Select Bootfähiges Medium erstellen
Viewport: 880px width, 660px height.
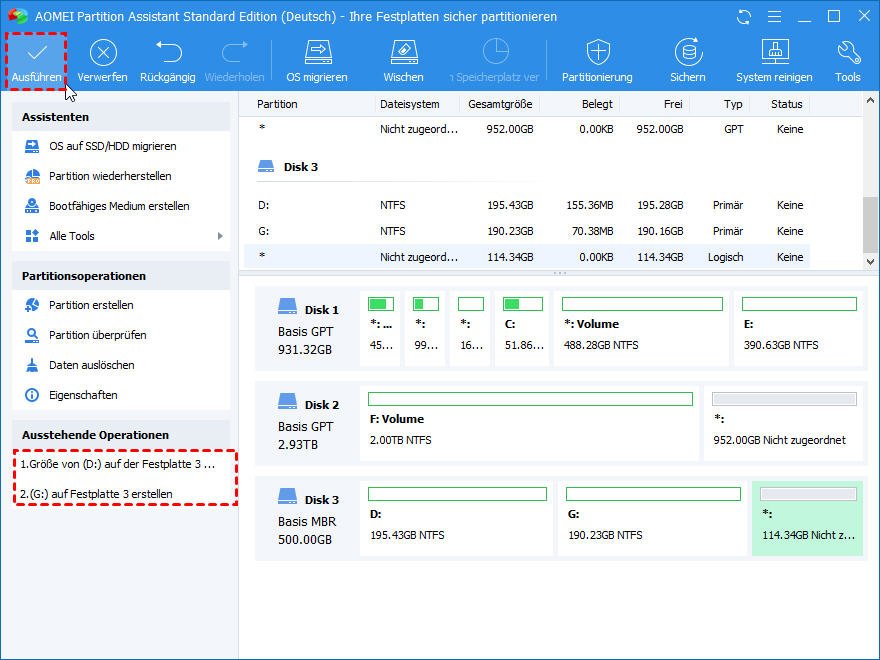(119, 206)
